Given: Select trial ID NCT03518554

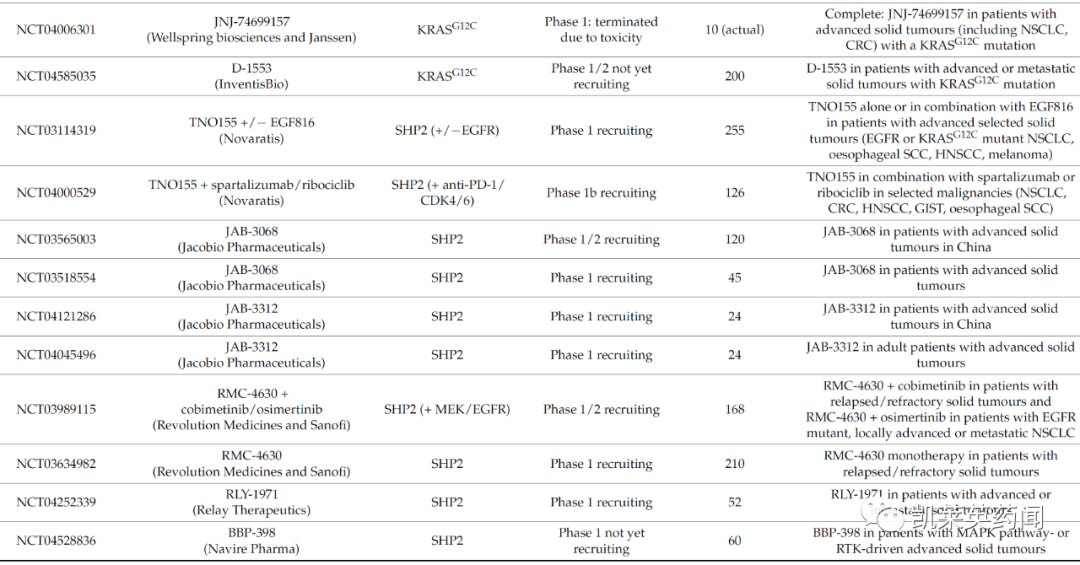Looking at the screenshot, I should pyautogui.click(x=56, y=278).
